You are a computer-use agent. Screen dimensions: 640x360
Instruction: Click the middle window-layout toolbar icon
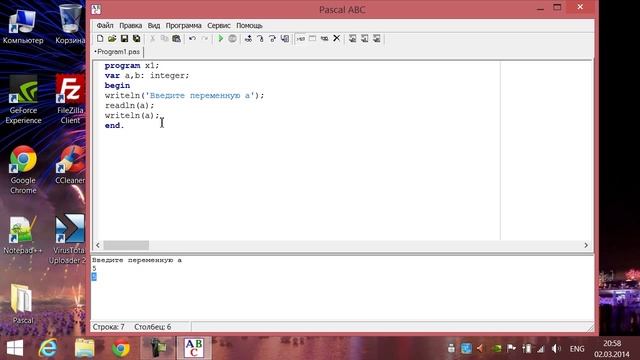364,38
